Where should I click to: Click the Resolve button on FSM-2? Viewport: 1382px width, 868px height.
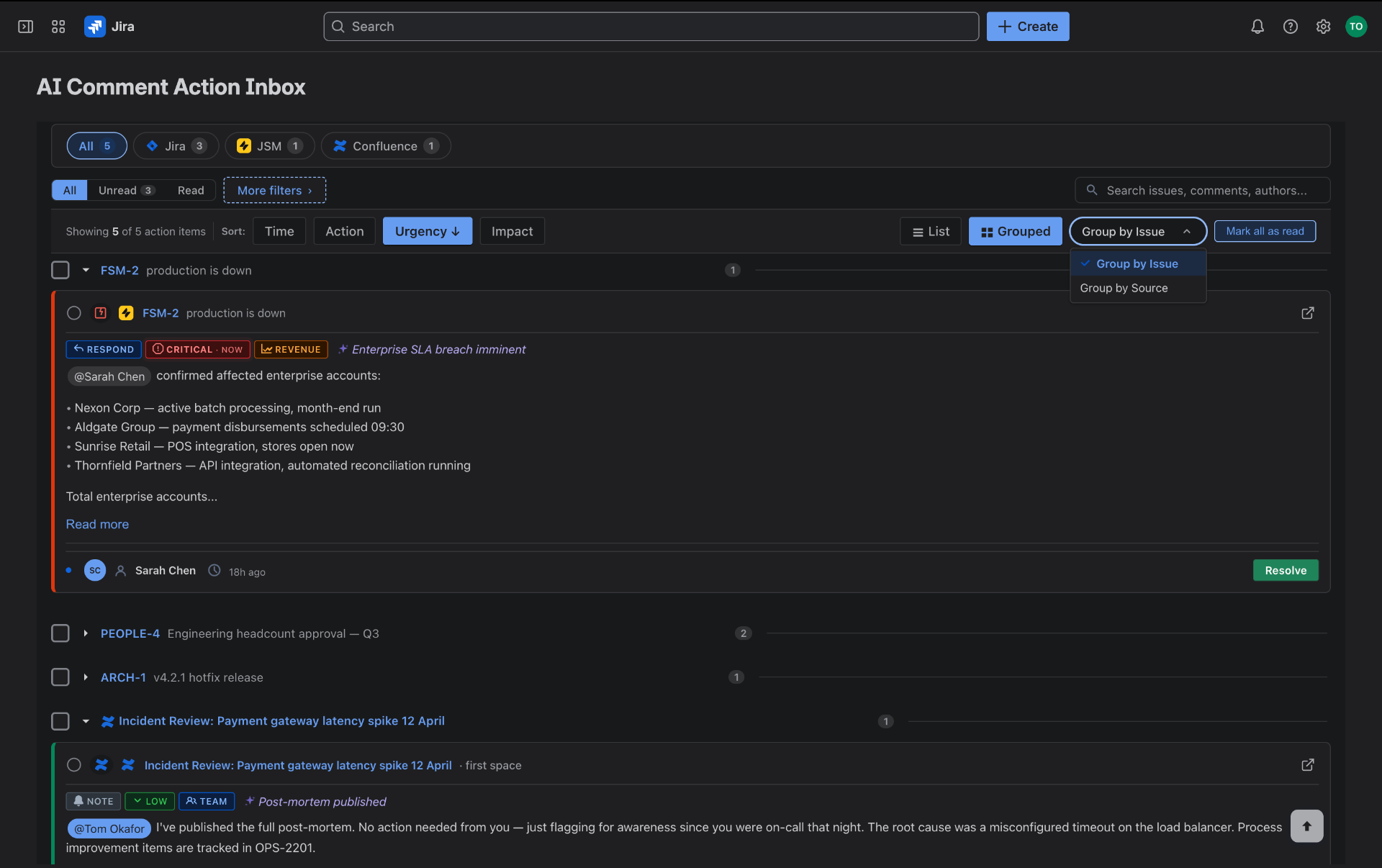1286,570
